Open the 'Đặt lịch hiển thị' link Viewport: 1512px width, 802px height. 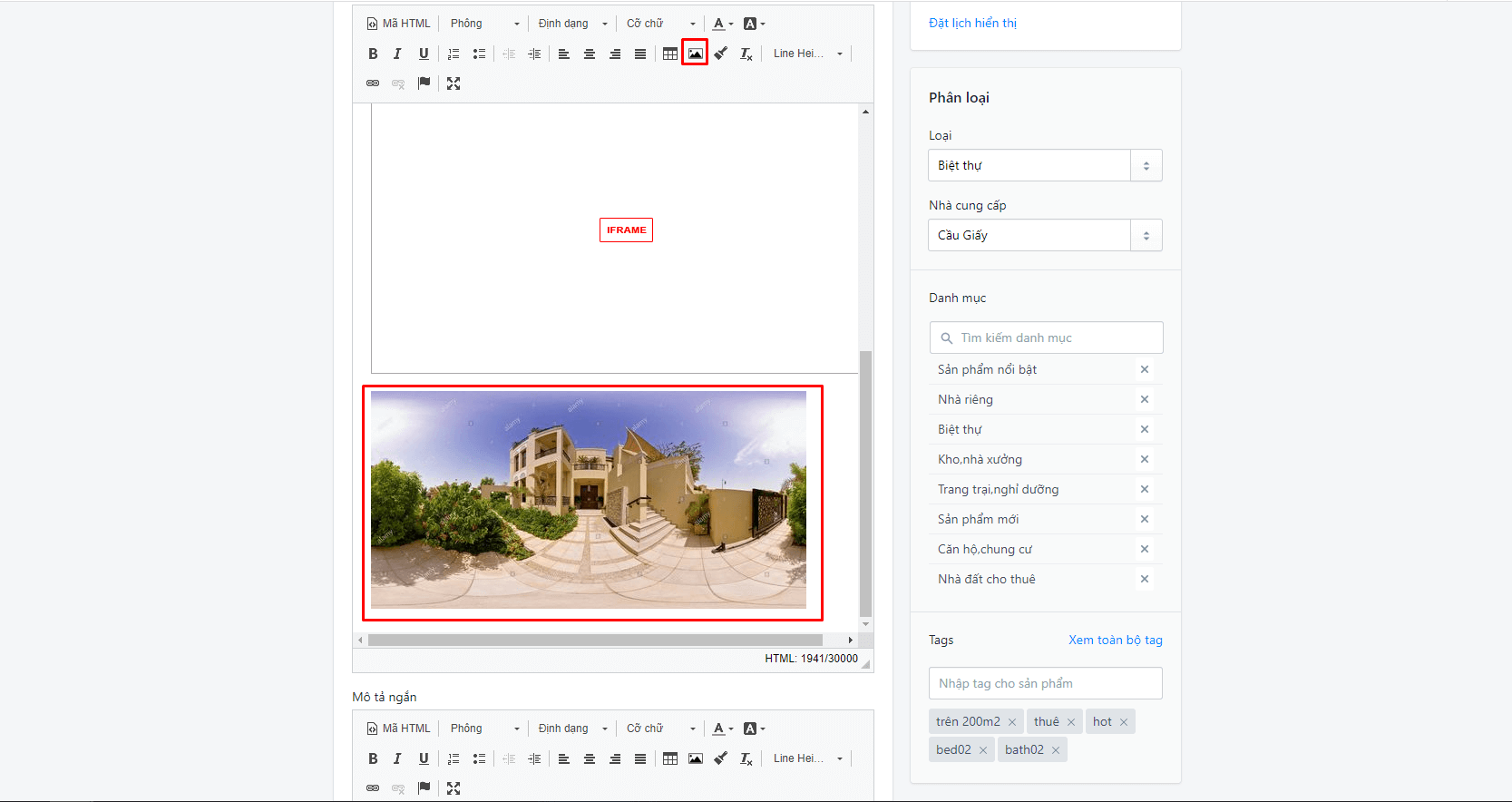(972, 23)
